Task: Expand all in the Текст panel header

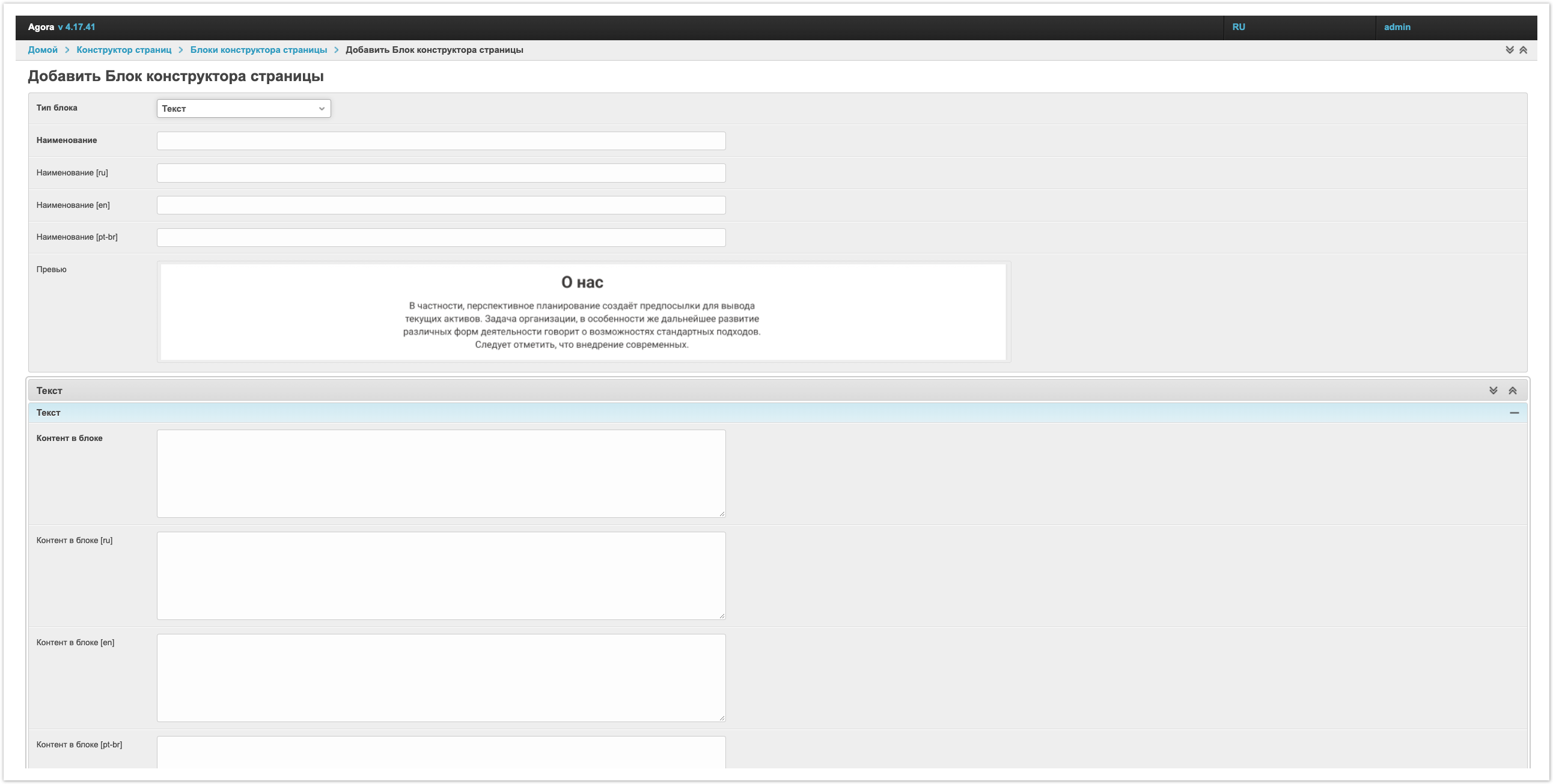Action: [x=1494, y=390]
